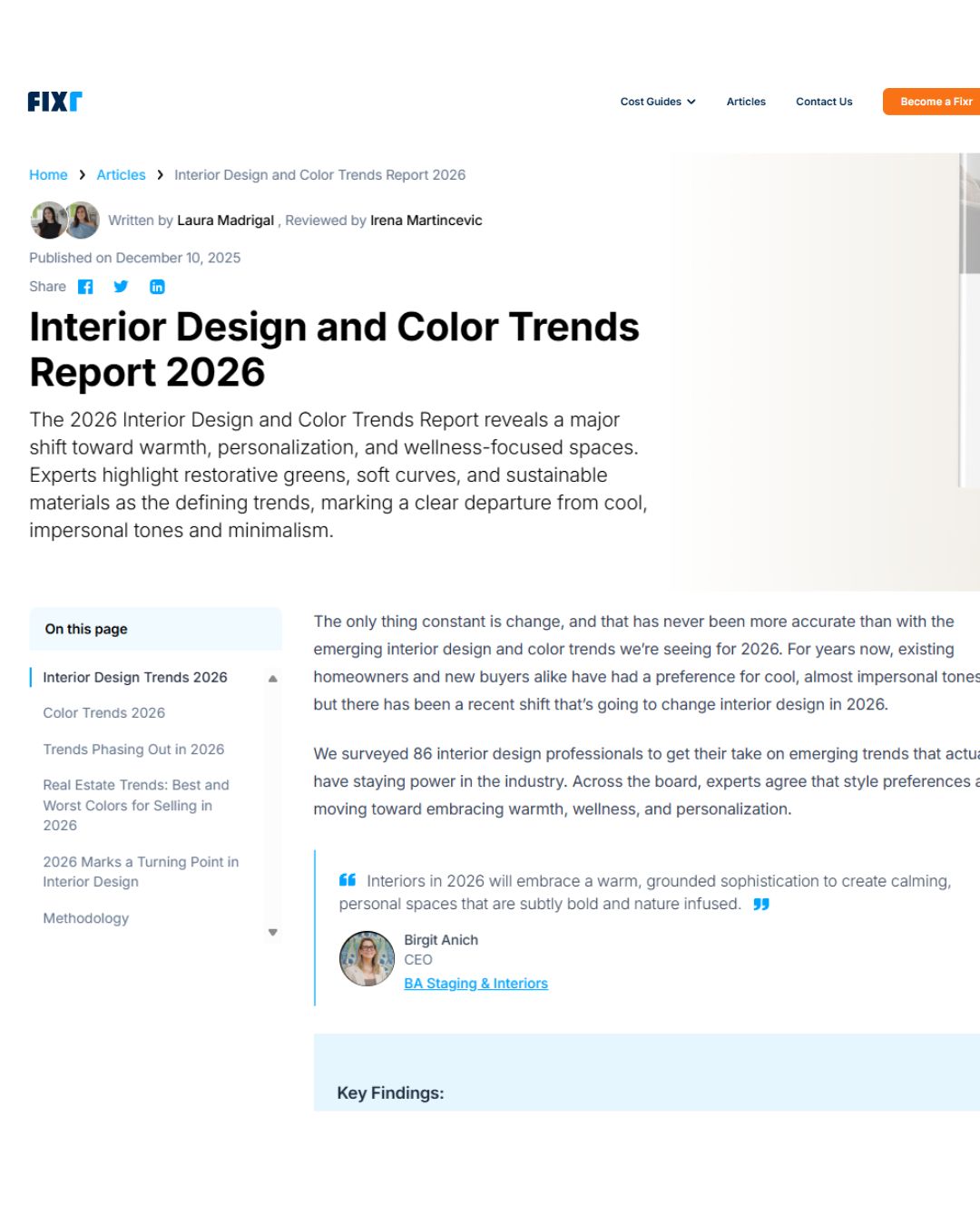Navigate to Home via the breadcrumb
The height and width of the screenshot is (1225, 980).
(48, 174)
